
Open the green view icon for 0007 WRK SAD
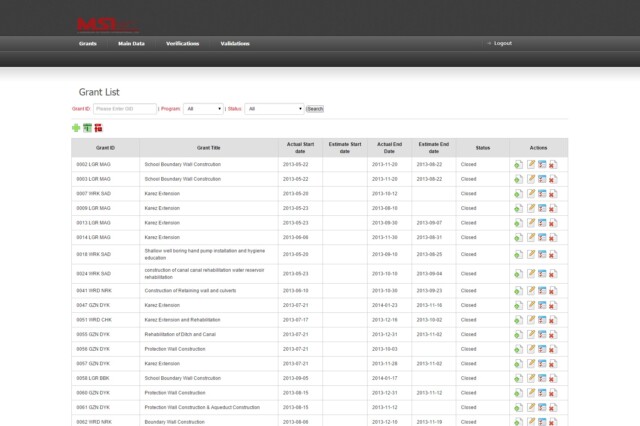[x=519, y=193]
